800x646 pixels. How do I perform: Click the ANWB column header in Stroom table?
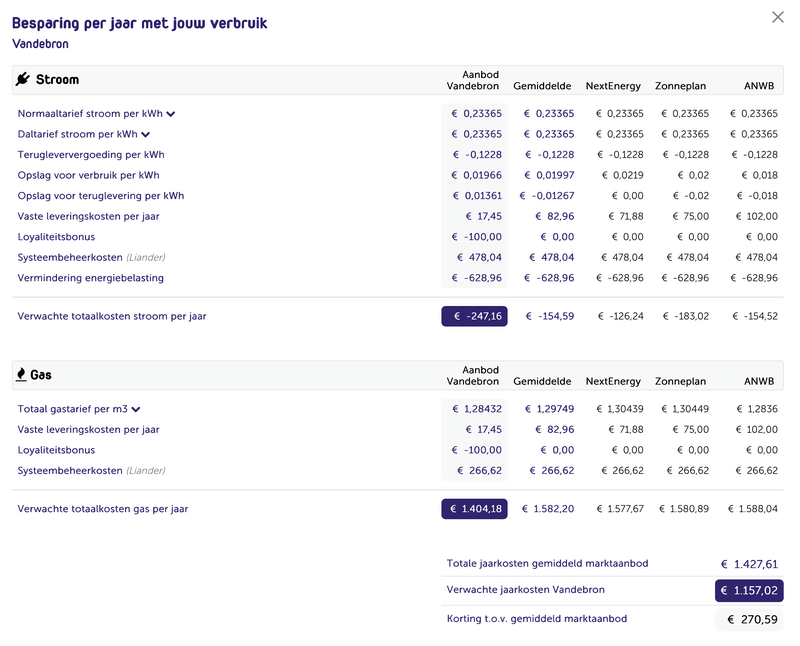click(759, 86)
